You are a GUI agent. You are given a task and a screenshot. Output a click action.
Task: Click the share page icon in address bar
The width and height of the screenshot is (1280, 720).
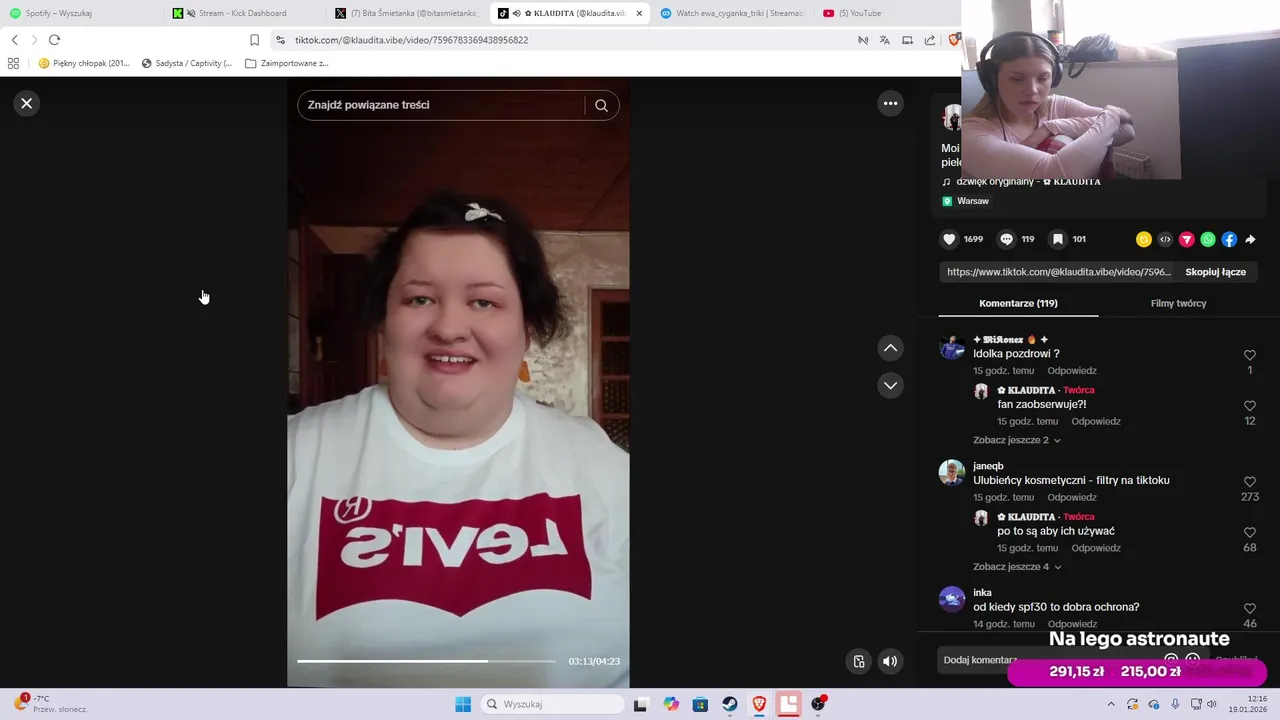[x=930, y=40]
